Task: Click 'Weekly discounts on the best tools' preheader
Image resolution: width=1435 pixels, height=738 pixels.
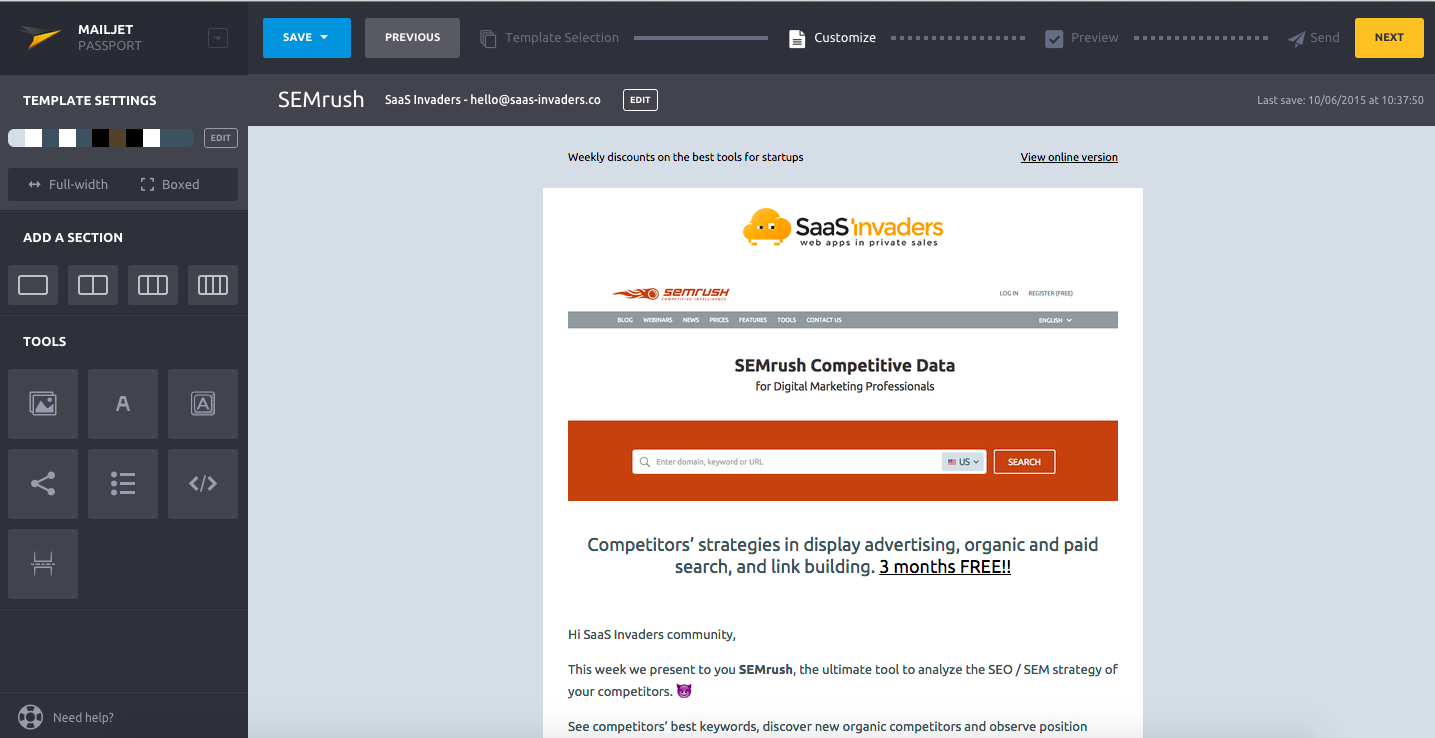Action: [685, 157]
